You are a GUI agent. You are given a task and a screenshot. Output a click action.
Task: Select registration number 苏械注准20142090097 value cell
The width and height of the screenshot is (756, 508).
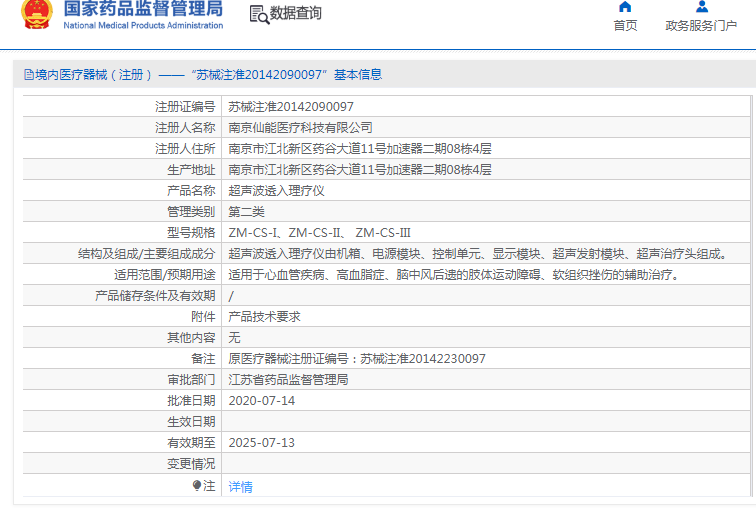(291, 107)
